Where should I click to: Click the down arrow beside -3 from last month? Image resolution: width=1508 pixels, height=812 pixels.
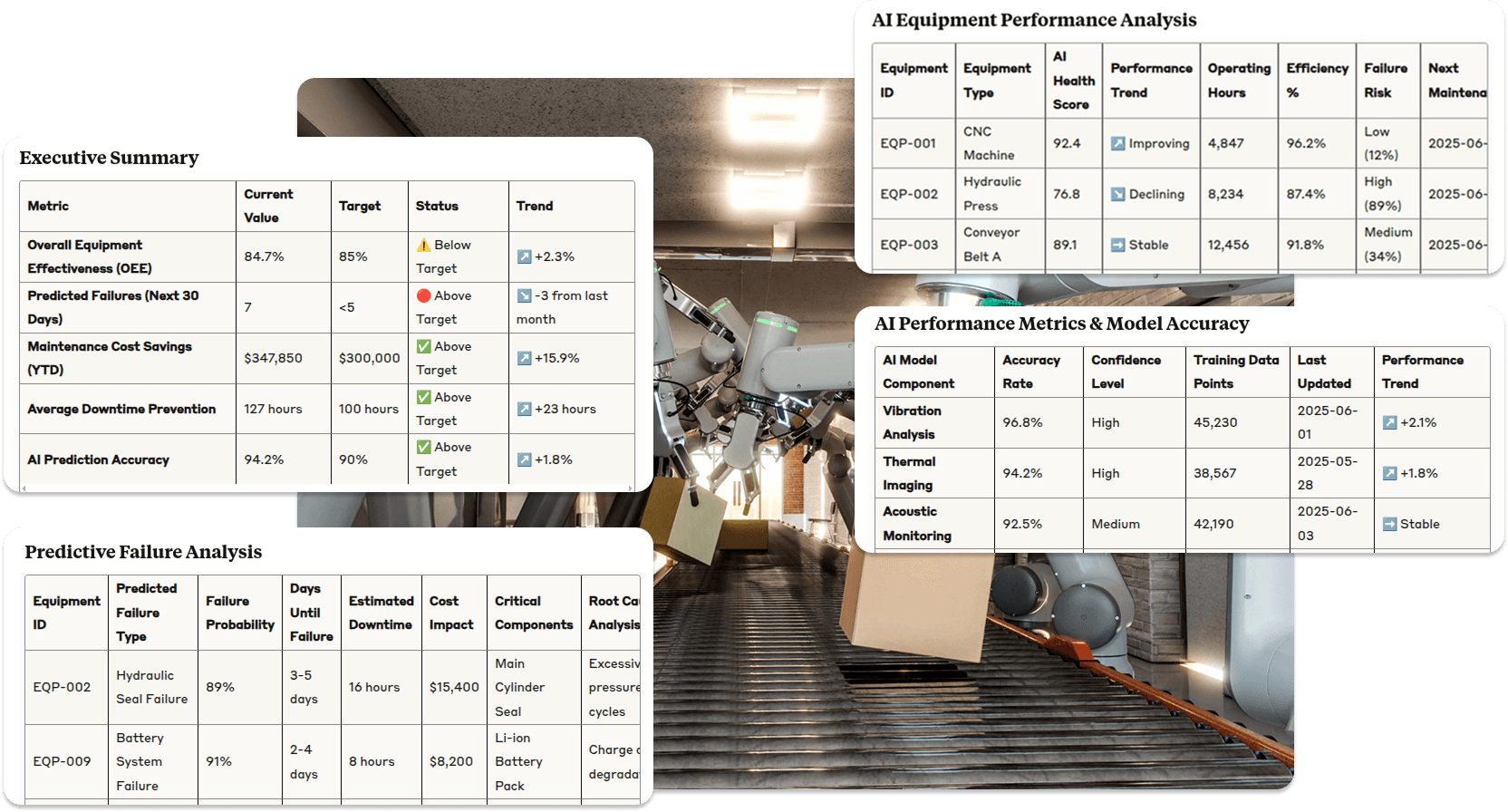(x=524, y=295)
